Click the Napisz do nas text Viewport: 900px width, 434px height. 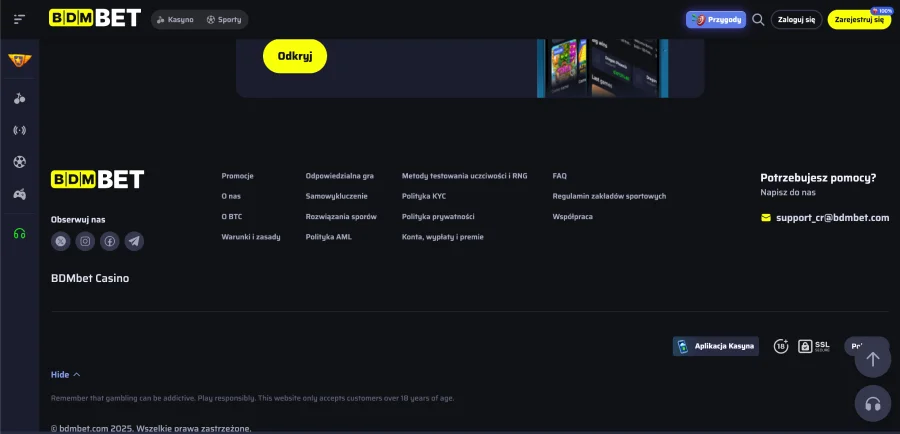click(x=788, y=192)
